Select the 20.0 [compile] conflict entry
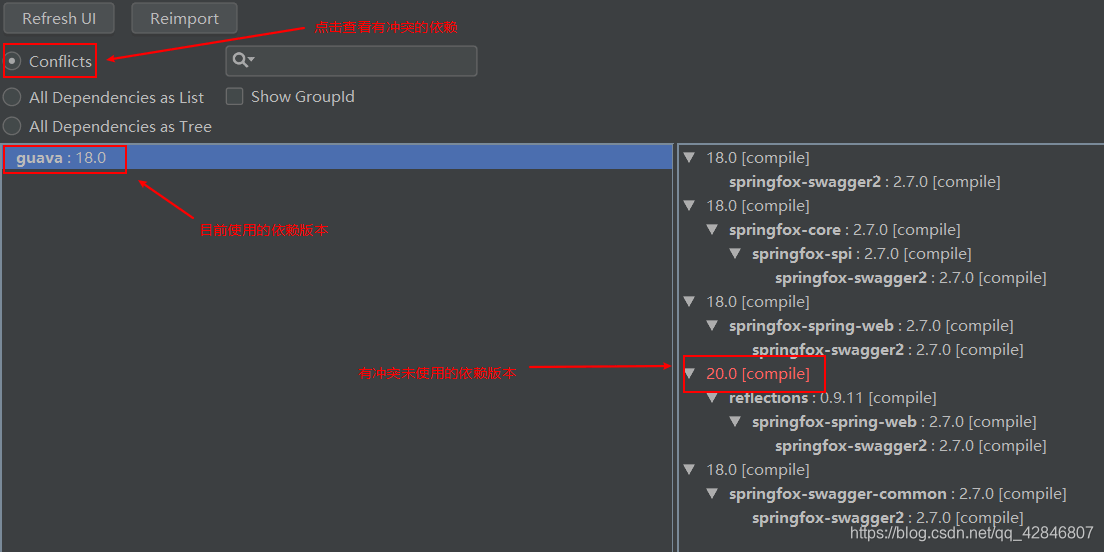Screen dimensions: 1104x552 point(758,374)
